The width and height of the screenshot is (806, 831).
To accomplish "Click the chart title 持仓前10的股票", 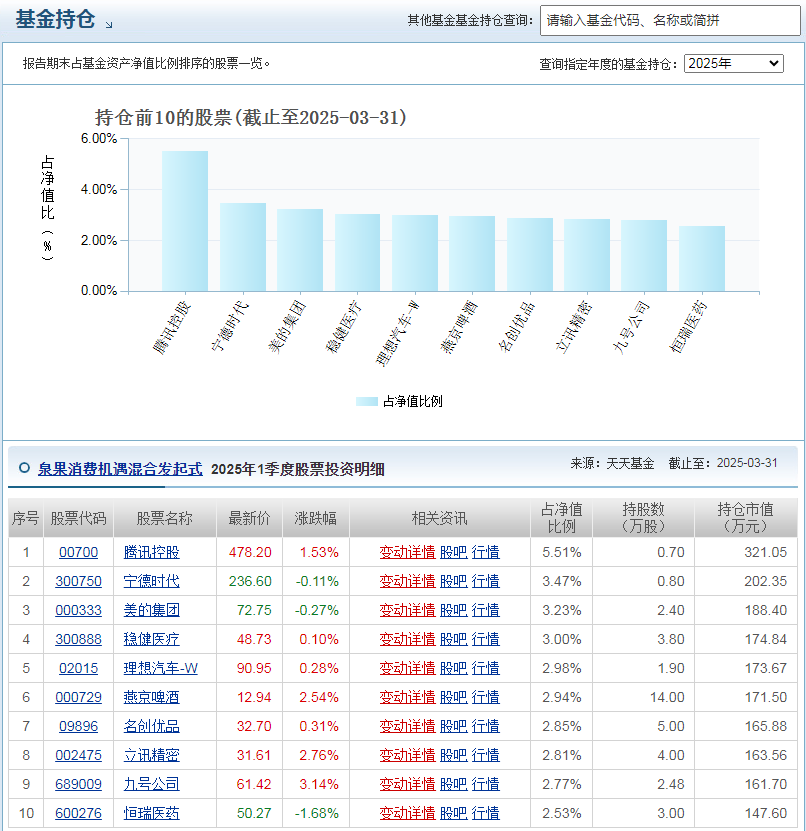I will 251,118.
